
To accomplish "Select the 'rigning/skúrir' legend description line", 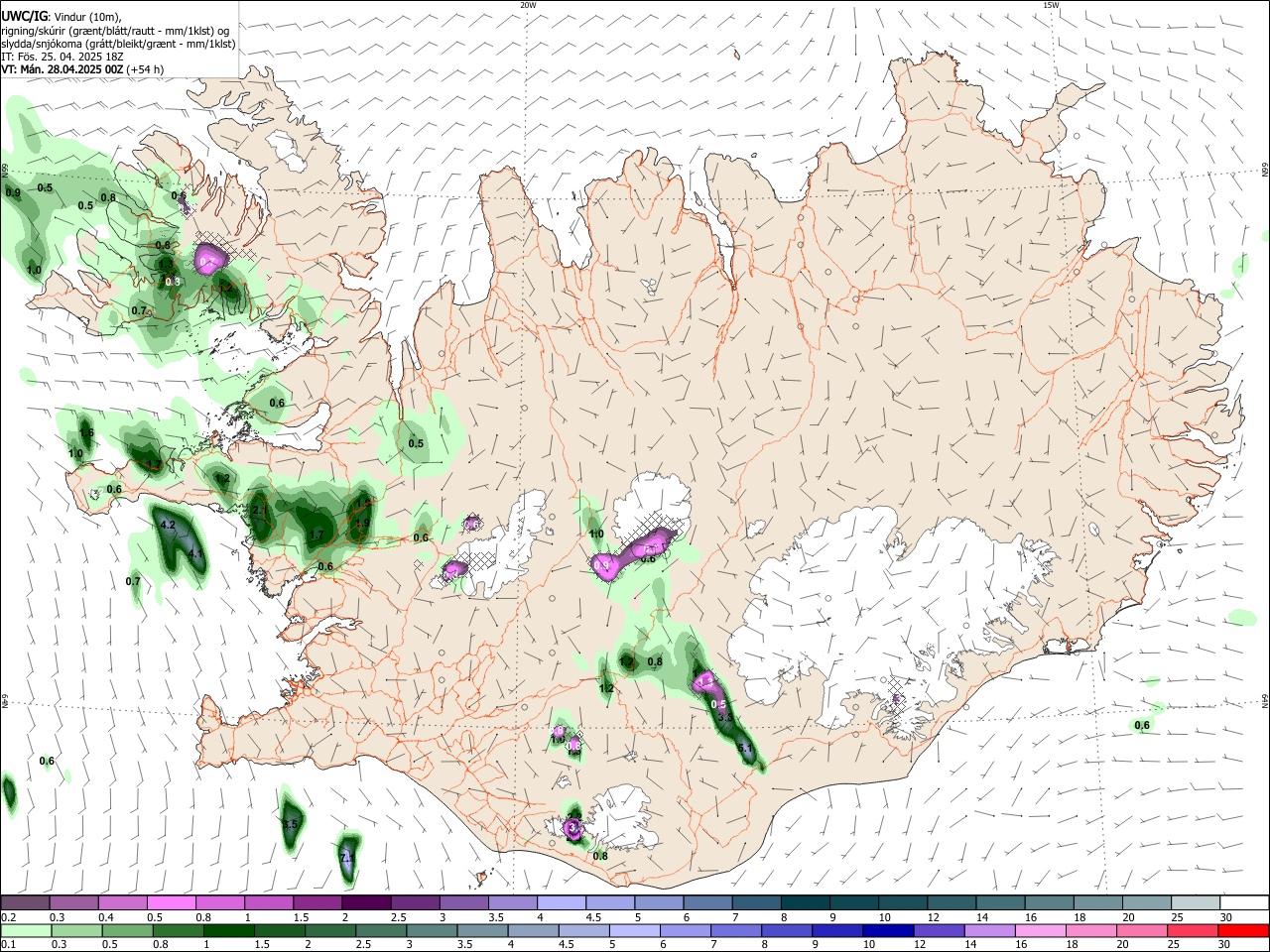I will tap(116, 31).
